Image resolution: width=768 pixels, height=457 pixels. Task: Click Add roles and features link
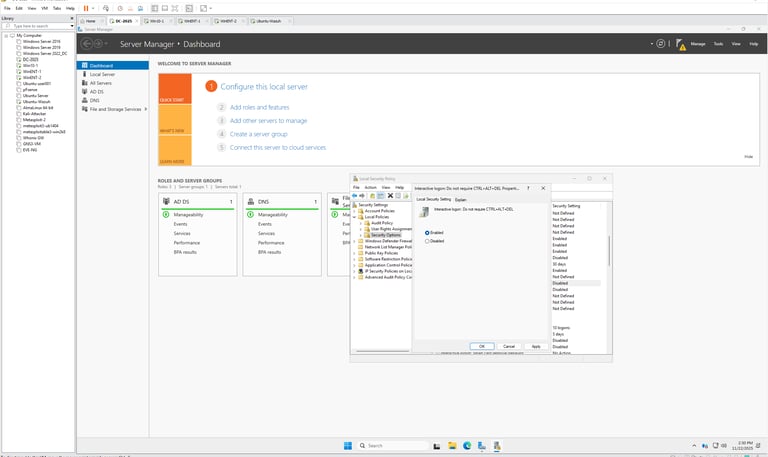click(260, 107)
